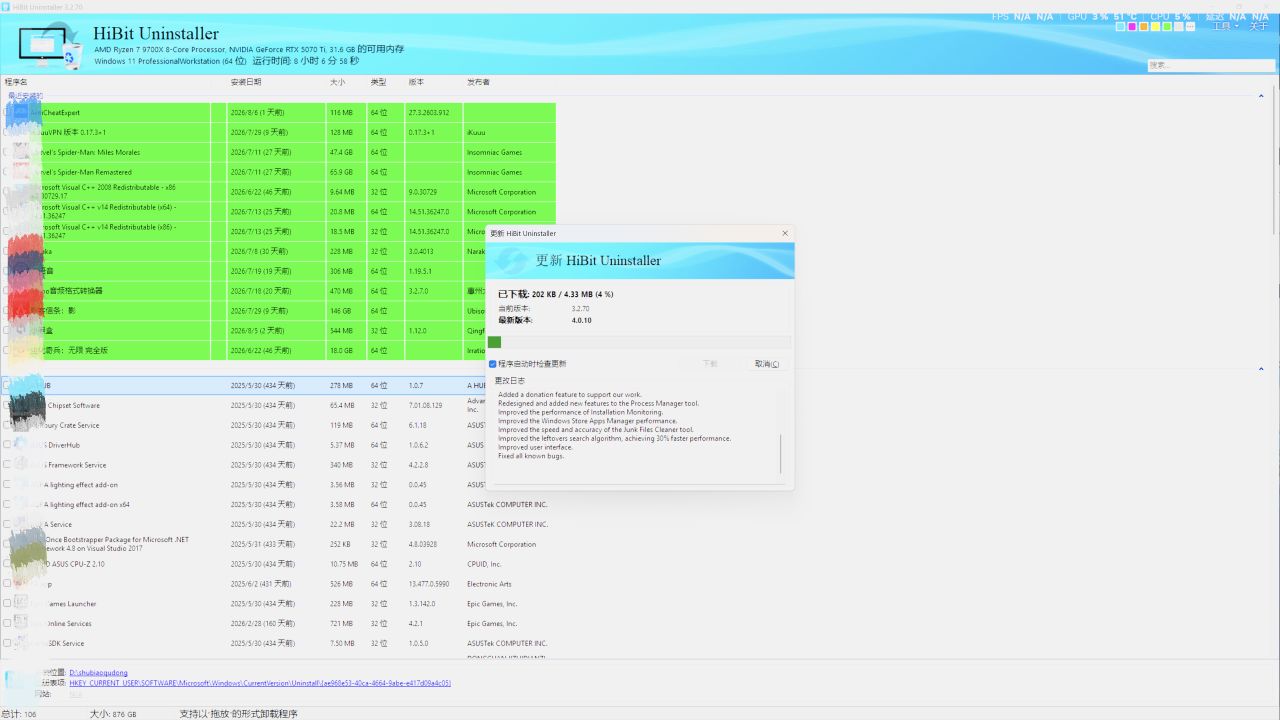Image resolution: width=1280 pixels, height=720 pixels.
Task: Pick the gray theme color swatch
Action: click(x=1179, y=27)
